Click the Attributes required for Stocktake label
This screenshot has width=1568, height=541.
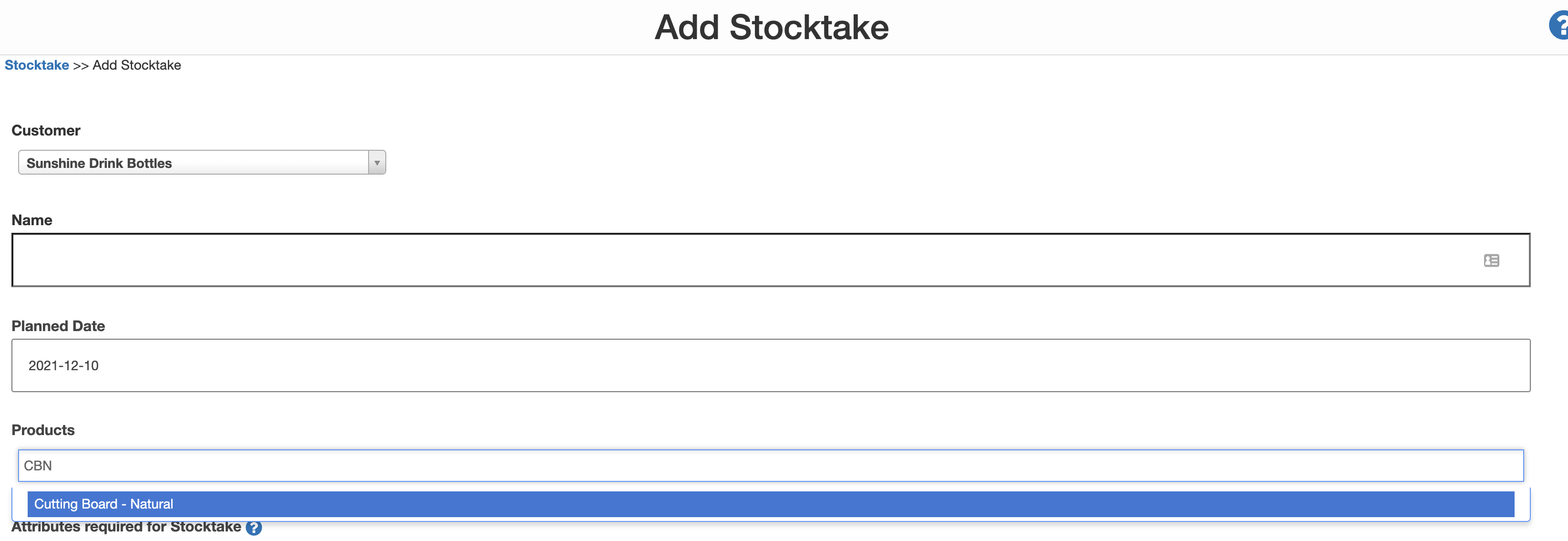126,528
